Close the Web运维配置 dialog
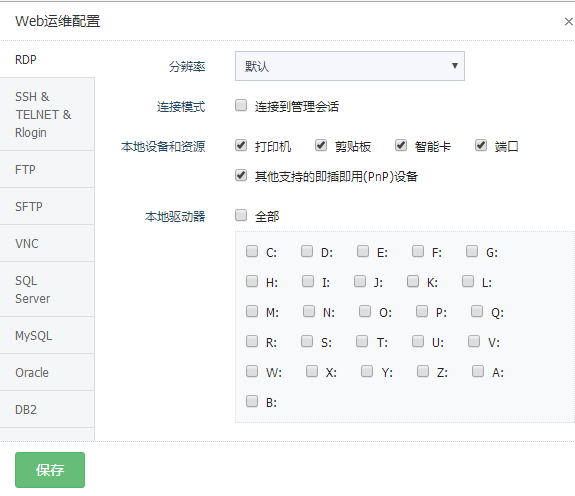This screenshot has width=575, height=496. 568,22
